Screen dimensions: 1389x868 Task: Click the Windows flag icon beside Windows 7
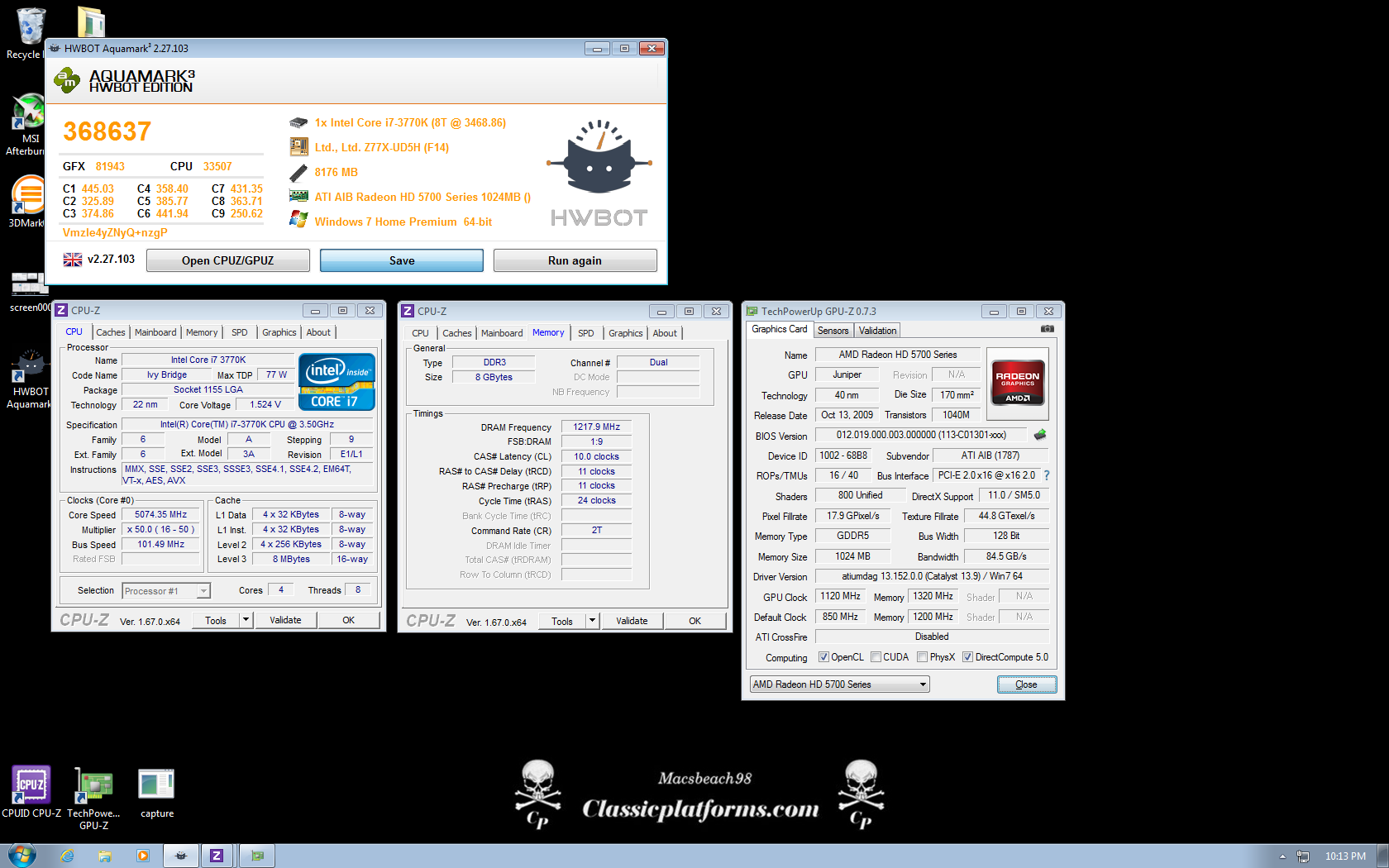click(298, 220)
